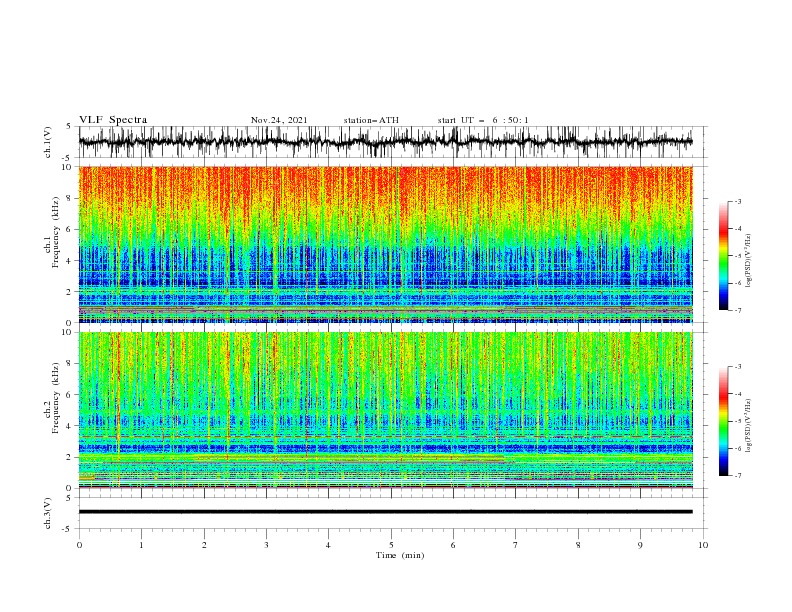Click the "5" volt tick of ch.1(V) axis

coord(70,127)
